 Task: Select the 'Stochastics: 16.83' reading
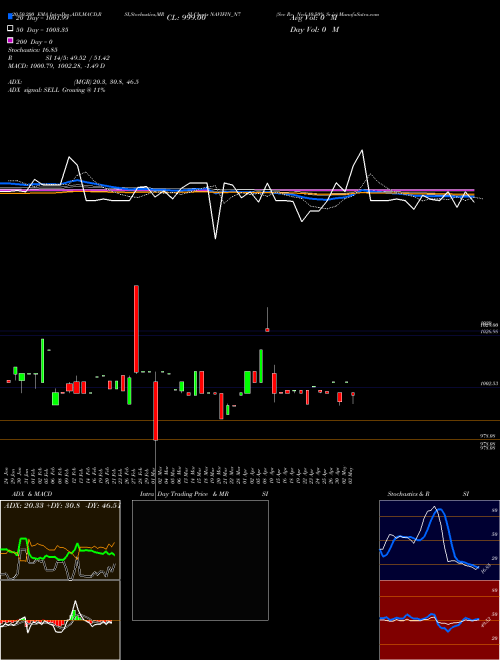[x=32, y=50]
